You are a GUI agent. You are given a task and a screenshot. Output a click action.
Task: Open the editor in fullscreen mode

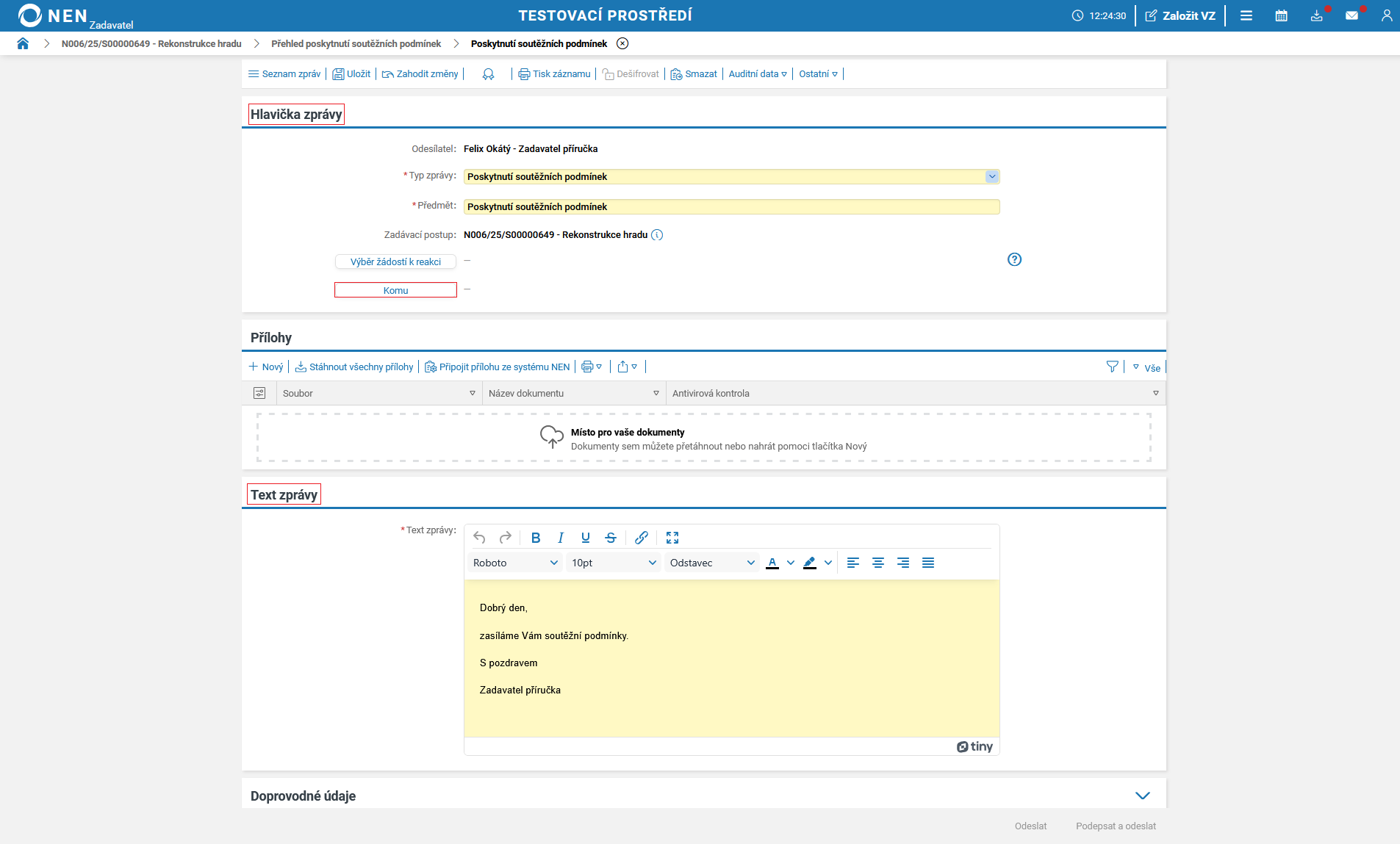[x=672, y=538]
